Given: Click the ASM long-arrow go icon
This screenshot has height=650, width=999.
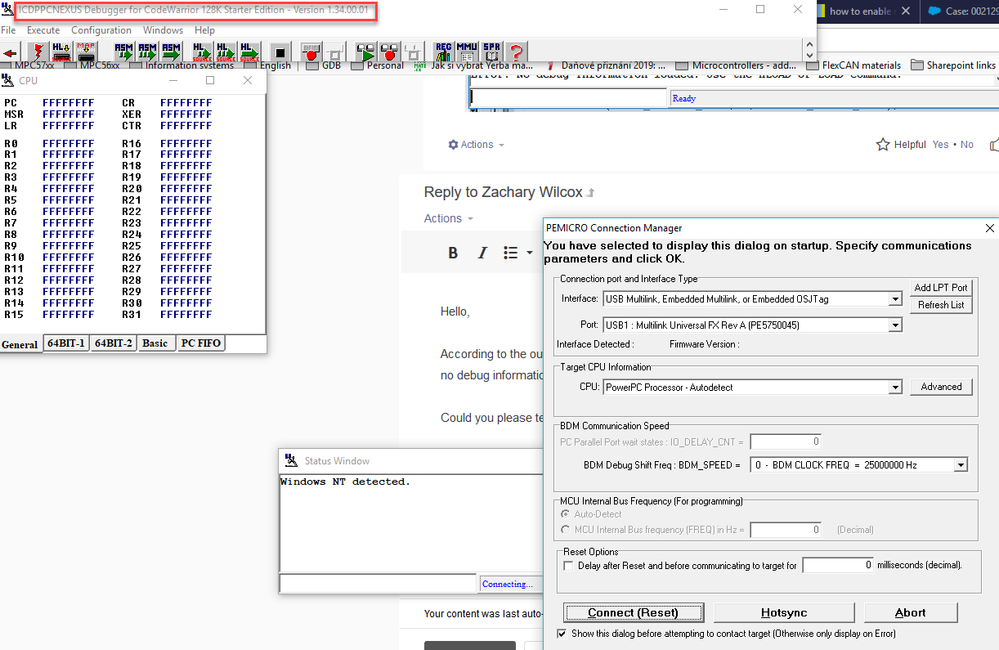Looking at the screenshot, I should click(171, 52).
